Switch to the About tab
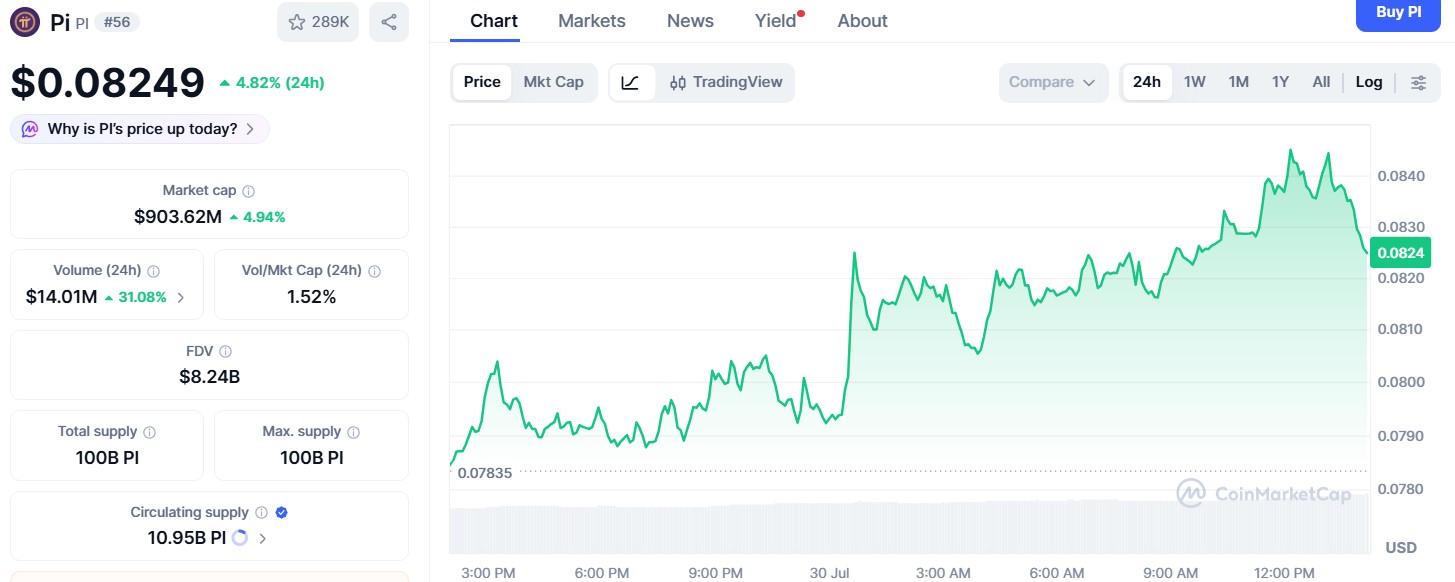The height and width of the screenshot is (582, 1455). (x=862, y=21)
